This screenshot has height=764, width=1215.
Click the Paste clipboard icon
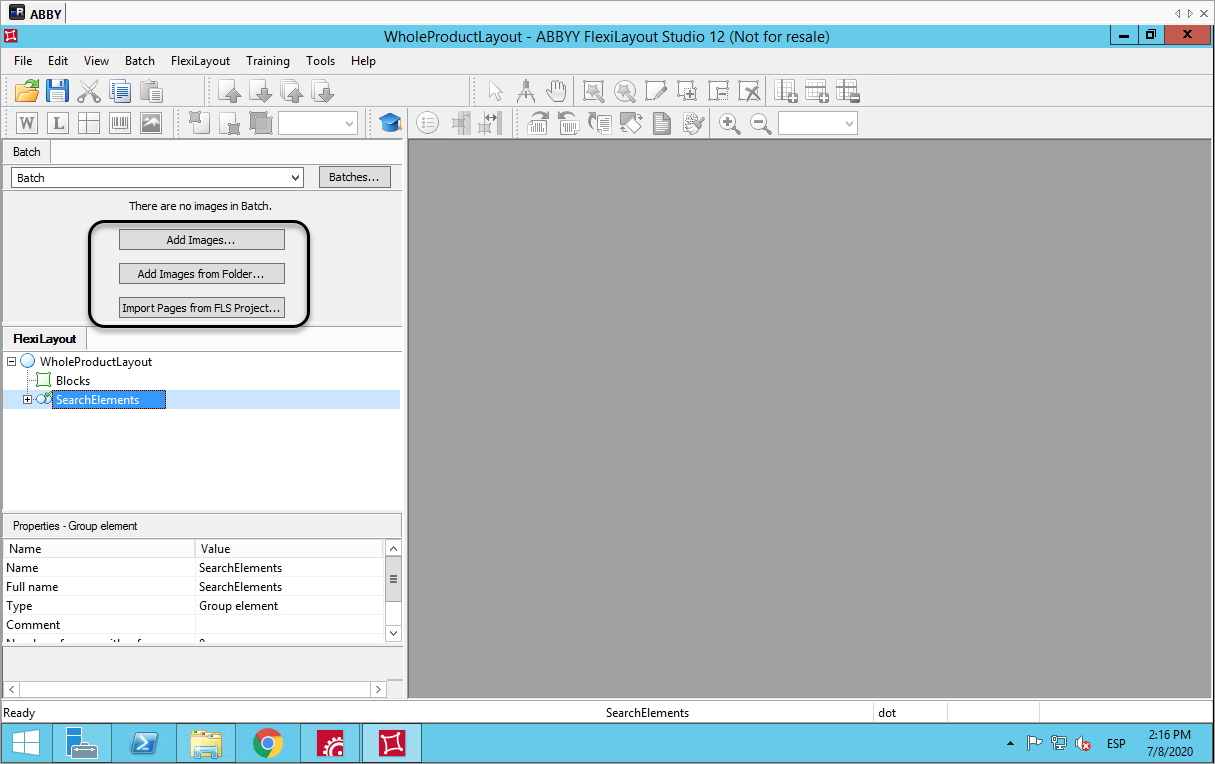click(x=152, y=91)
